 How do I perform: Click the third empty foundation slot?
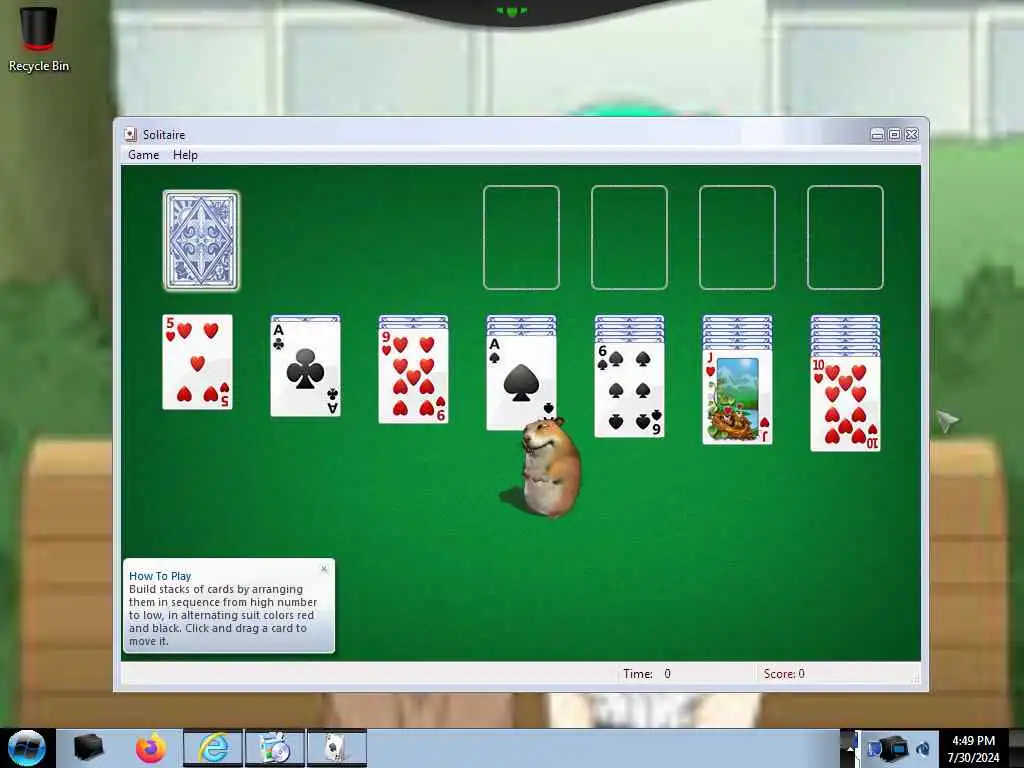737,237
